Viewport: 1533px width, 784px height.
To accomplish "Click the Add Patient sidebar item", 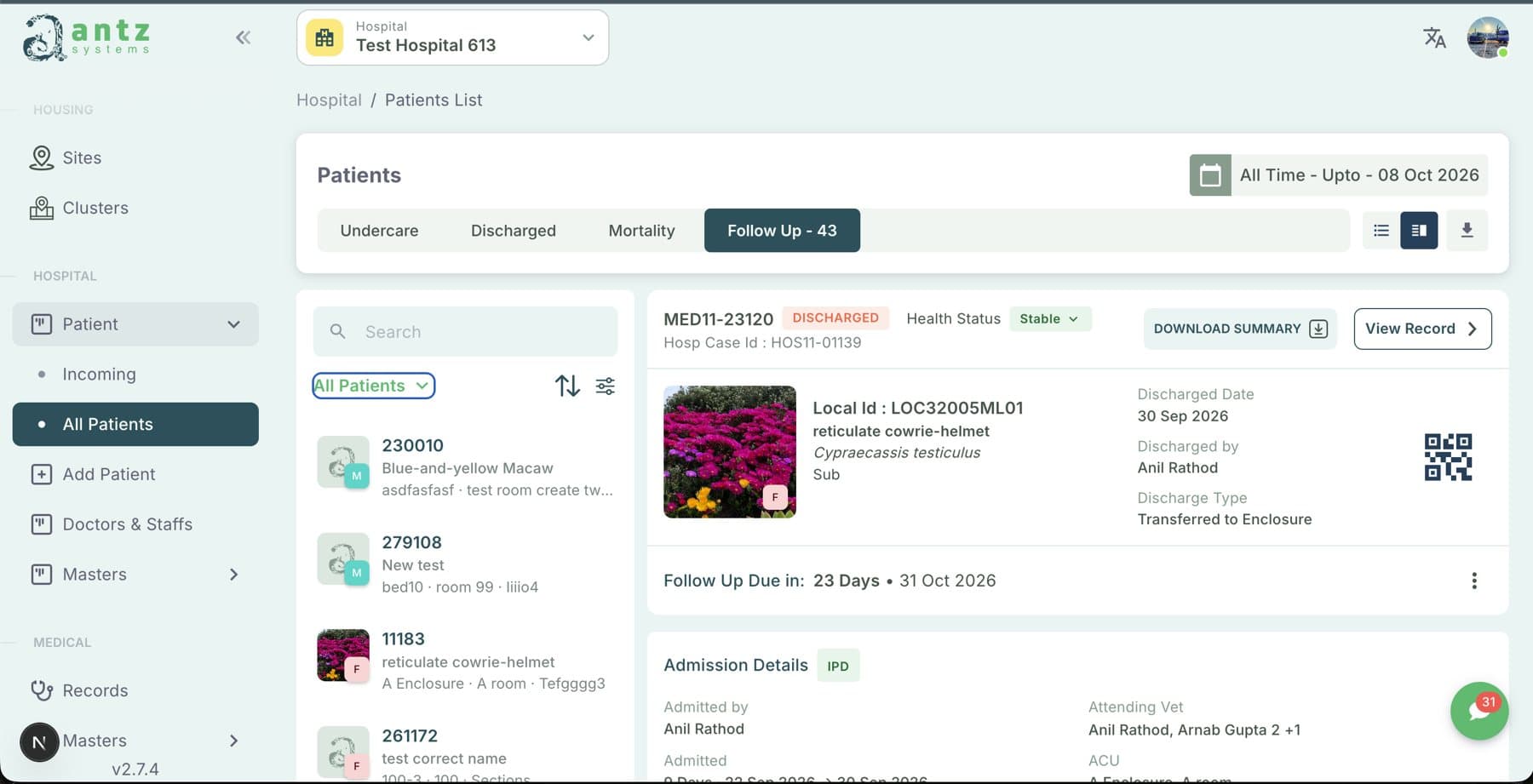I will click(135, 475).
